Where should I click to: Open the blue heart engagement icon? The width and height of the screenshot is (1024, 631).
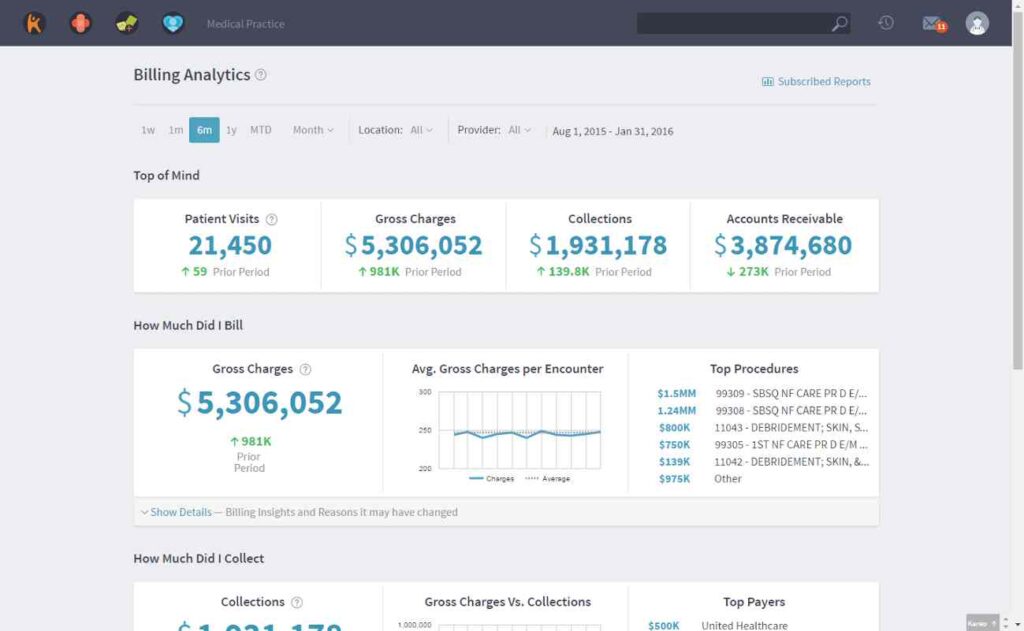[x=173, y=24]
